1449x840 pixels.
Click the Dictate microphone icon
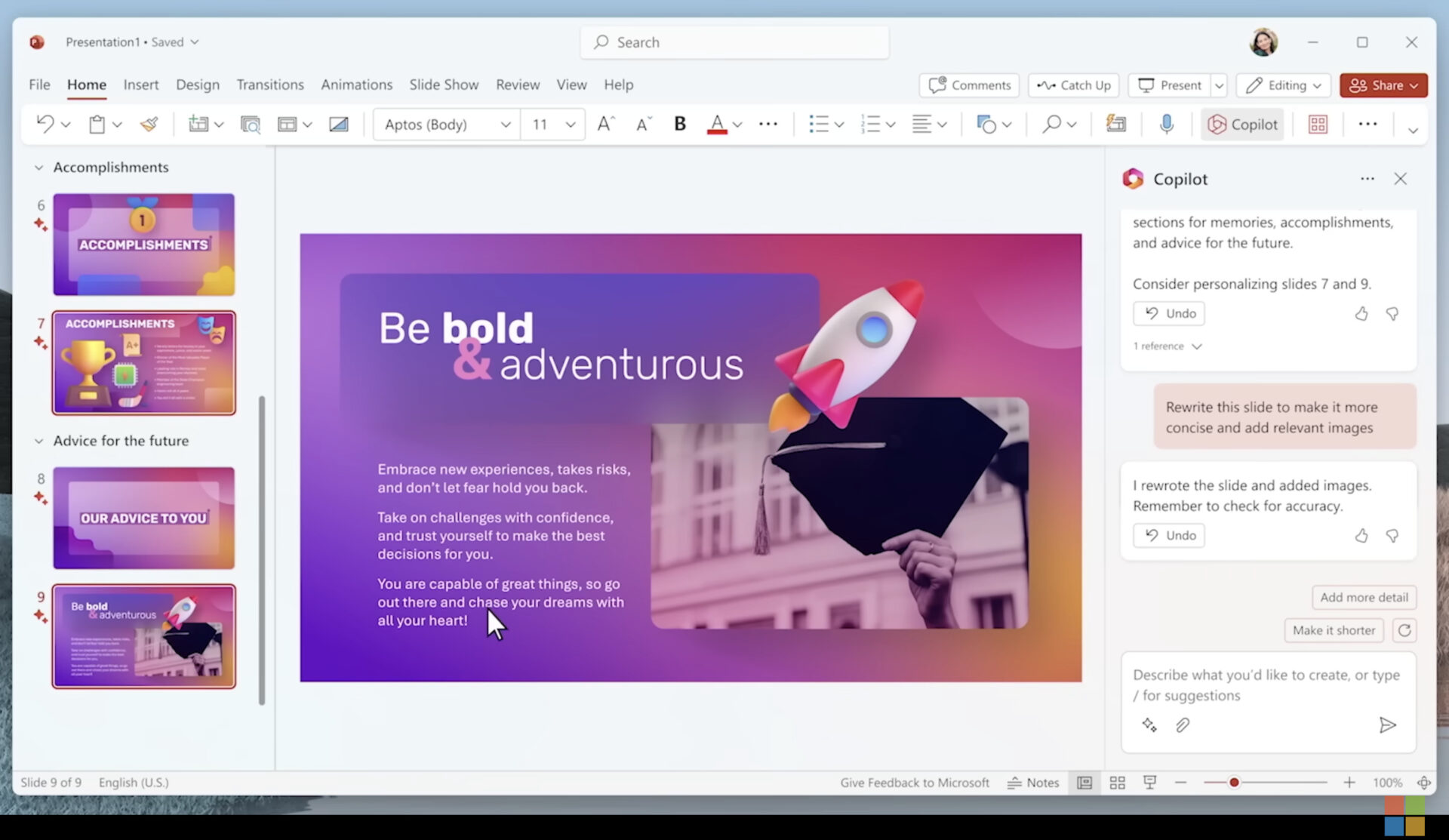click(x=1165, y=124)
